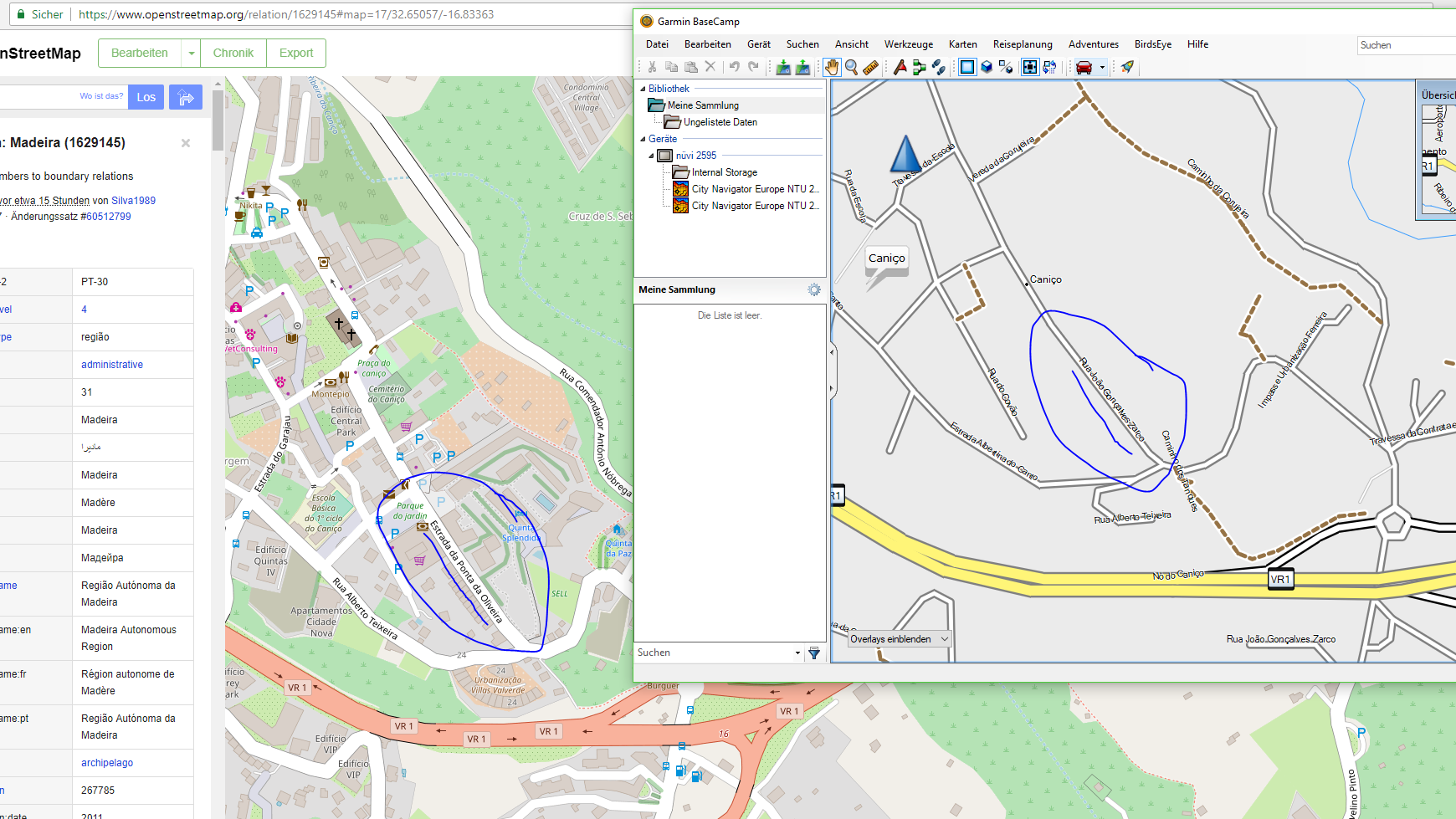Open the car activity profile dropdown

pos(1102,67)
